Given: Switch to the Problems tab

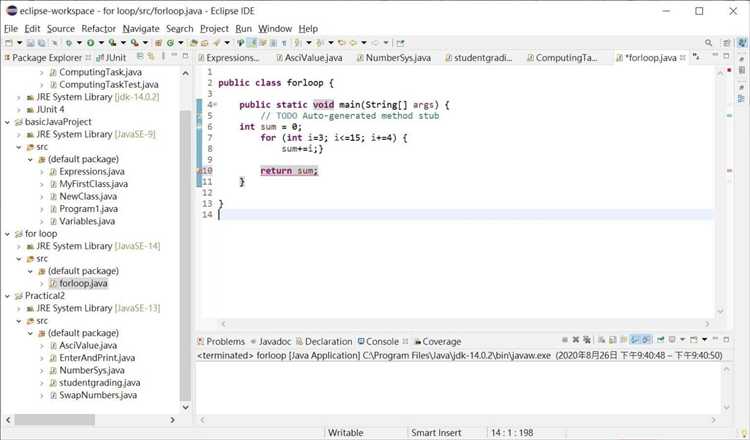Looking at the screenshot, I should click(x=225, y=341).
